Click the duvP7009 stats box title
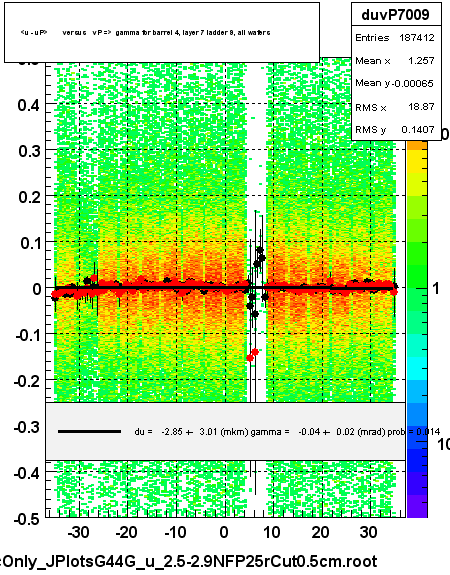Screen dimensions: 450x575 point(396,15)
